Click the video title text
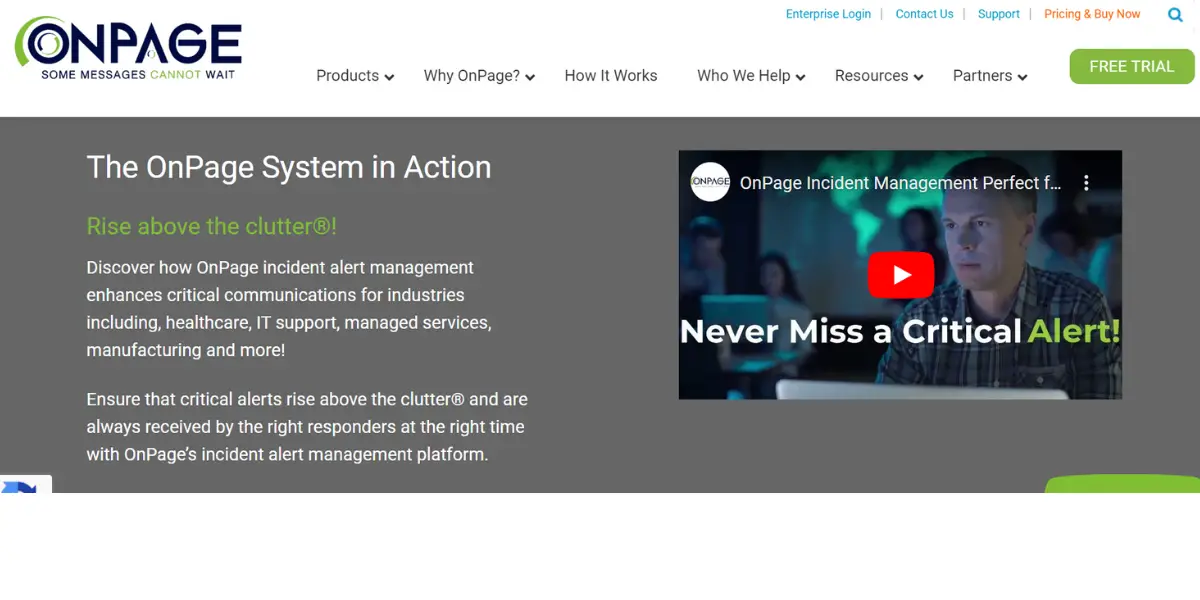Screen dimensions: 1200x600 (x=900, y=183)
